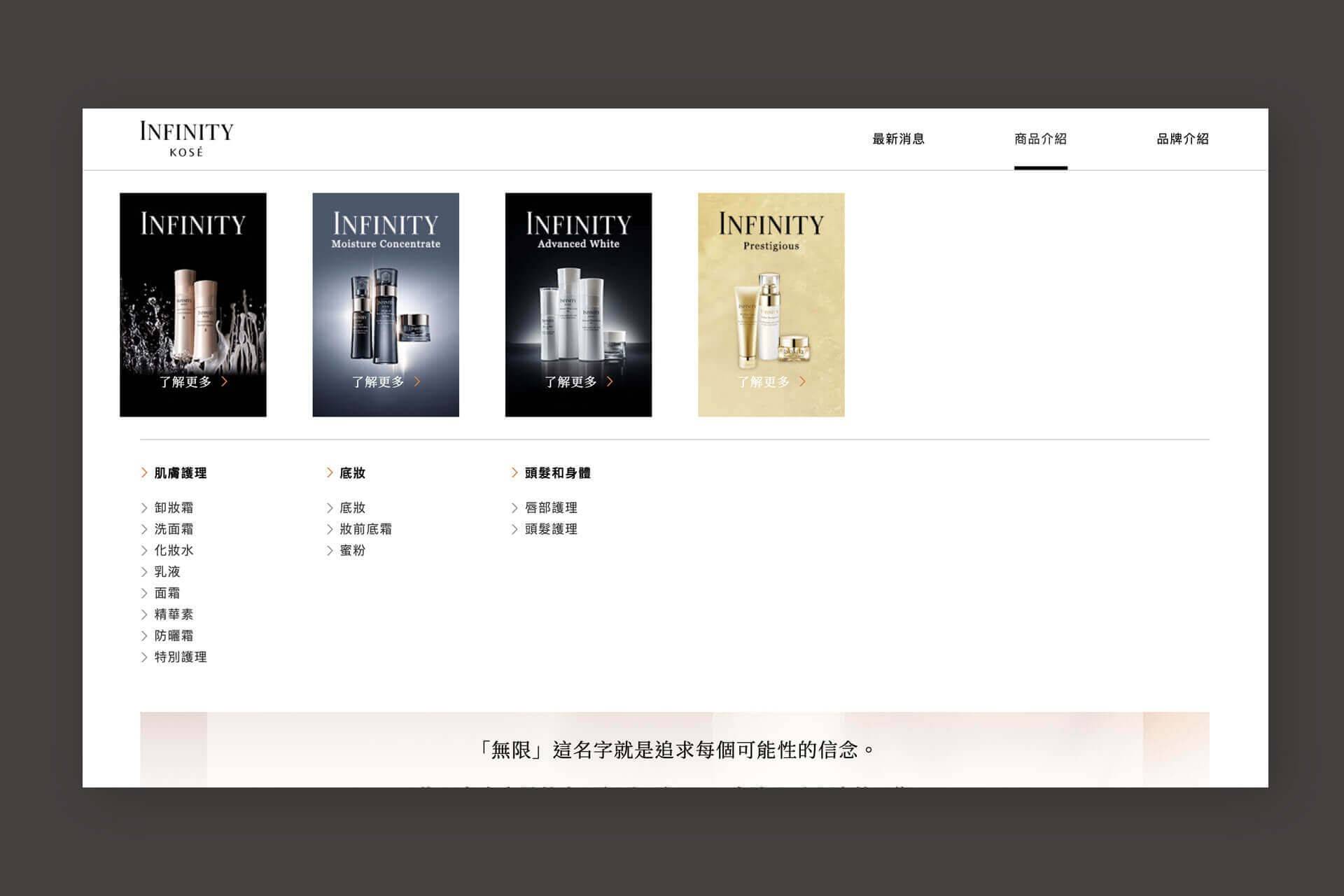
Task: Go to the 卸妝霜 link
Action: tap(174, 507)
